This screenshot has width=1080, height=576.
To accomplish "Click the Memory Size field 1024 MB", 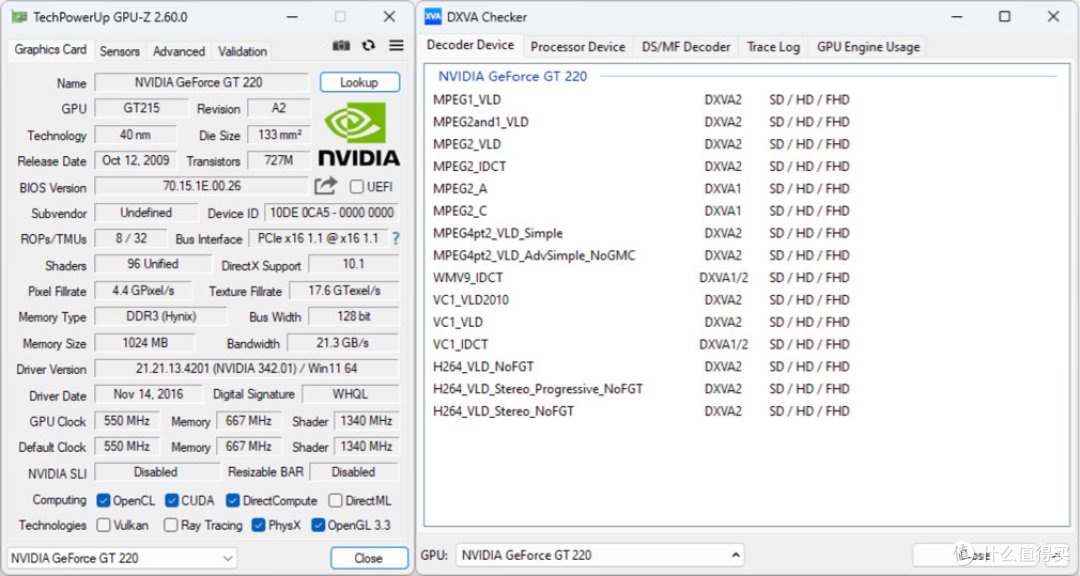I will pyautogui.click(x=145, y=343).
